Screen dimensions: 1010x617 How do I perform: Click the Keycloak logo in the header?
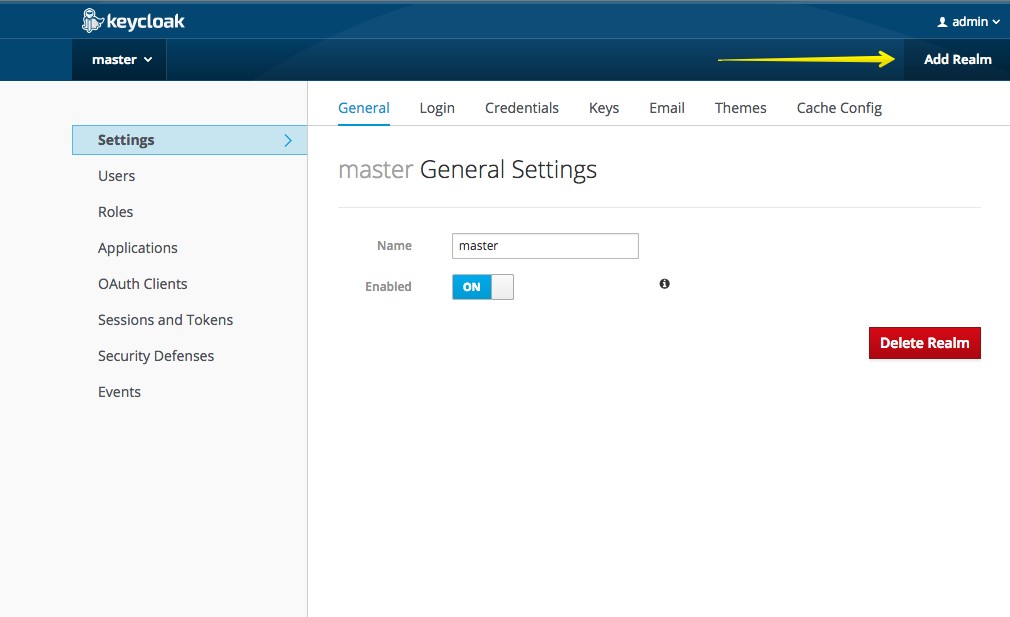click(133, 20)
